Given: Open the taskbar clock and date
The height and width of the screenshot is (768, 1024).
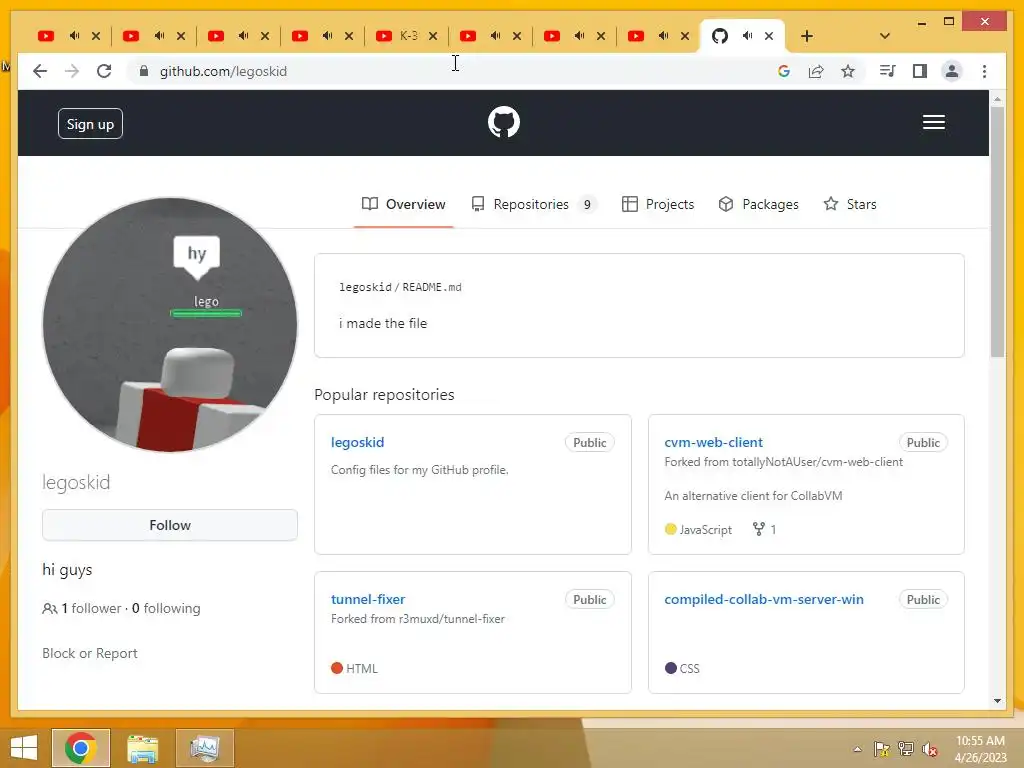Looking at the screenshot, I should [x=980, y=749].
